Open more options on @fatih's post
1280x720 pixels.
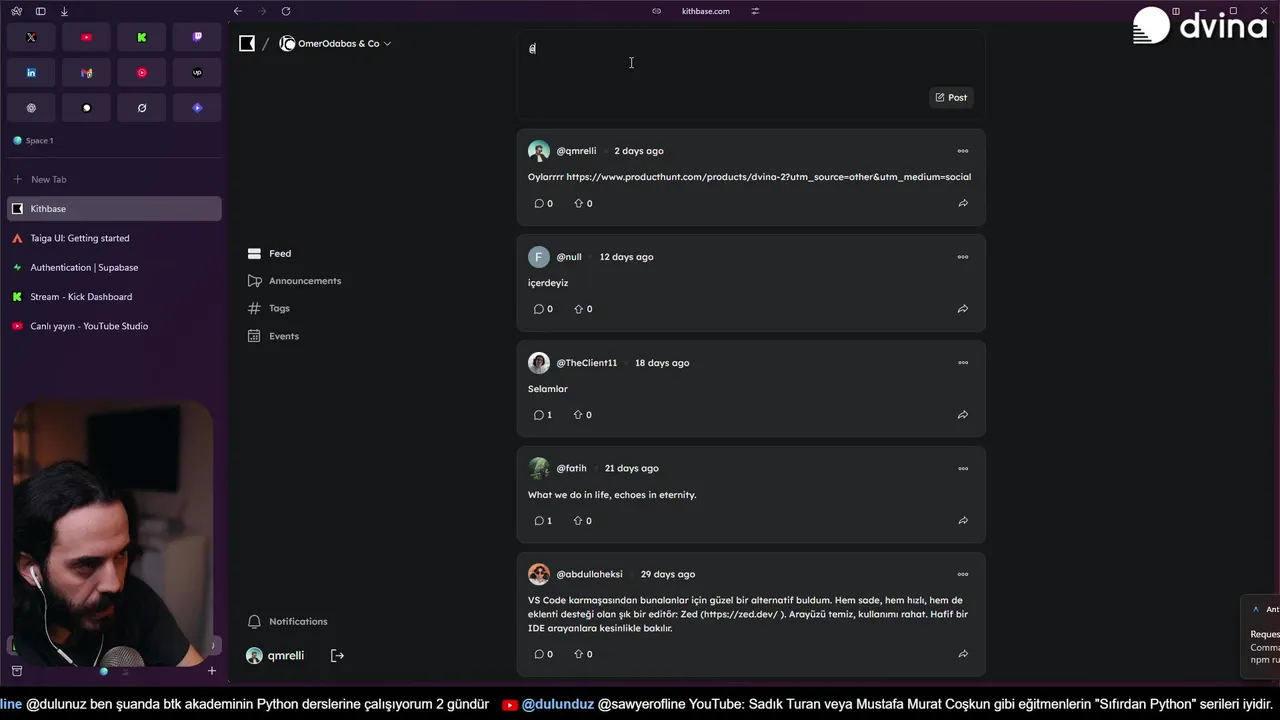click(963, 468)
